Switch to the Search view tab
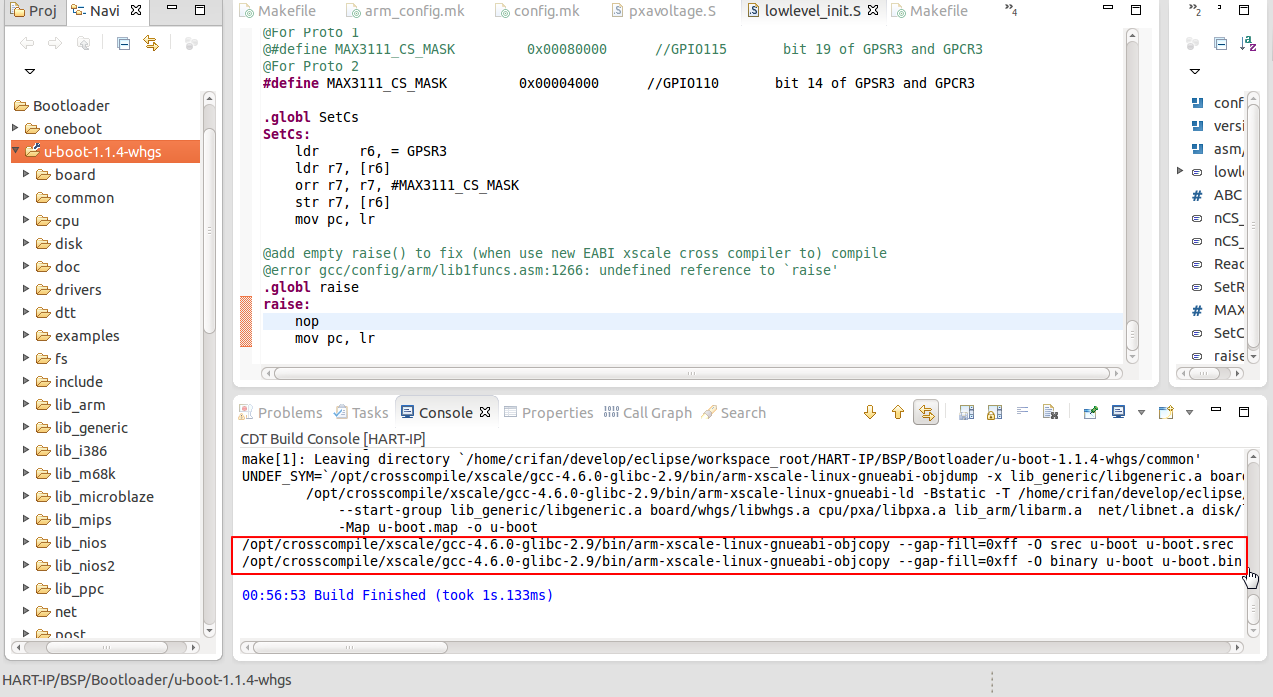The image size is (1273, 697). [x=734, y=412]
